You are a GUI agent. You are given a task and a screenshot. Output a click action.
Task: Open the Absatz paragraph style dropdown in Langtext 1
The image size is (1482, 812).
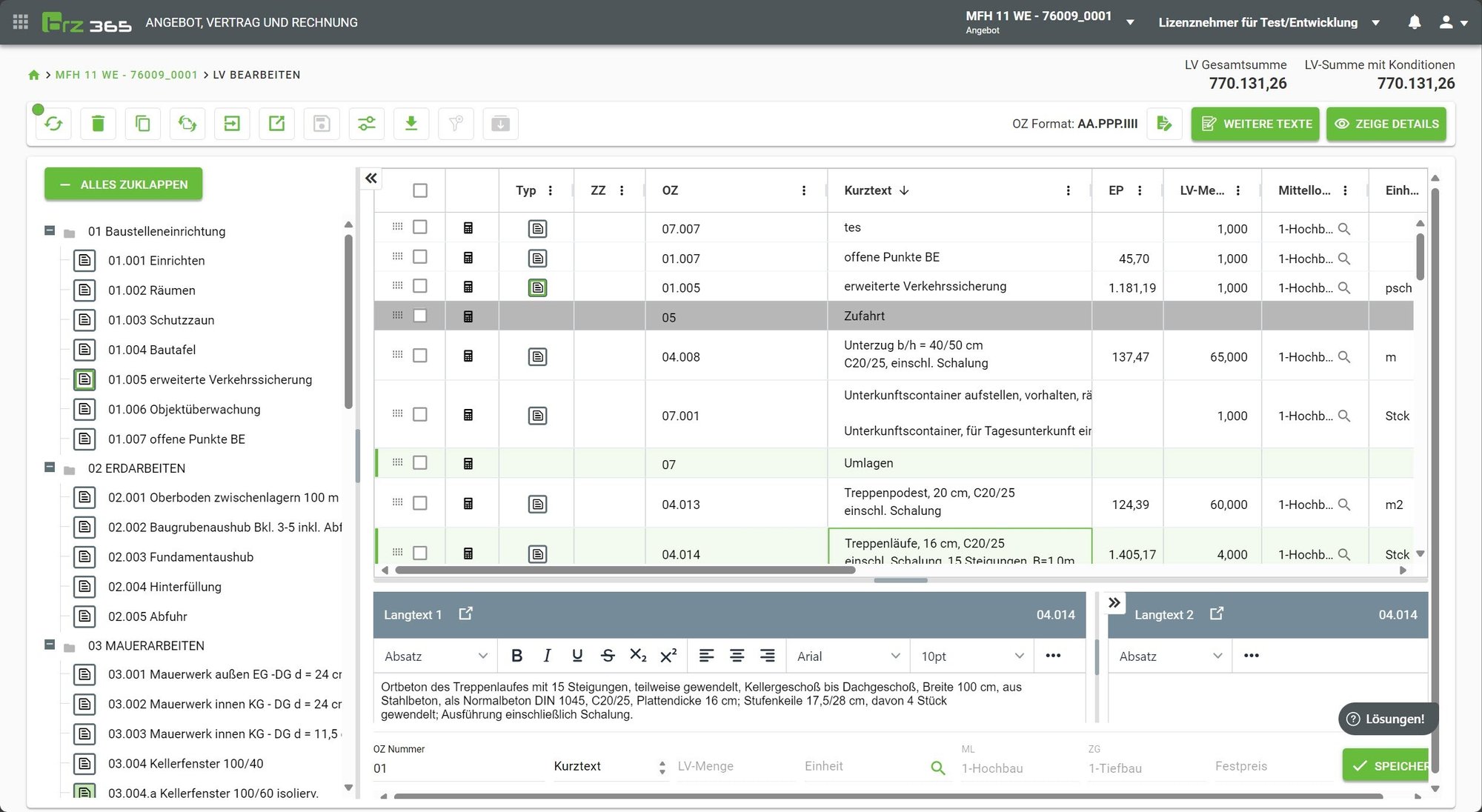tap(436, 656)
